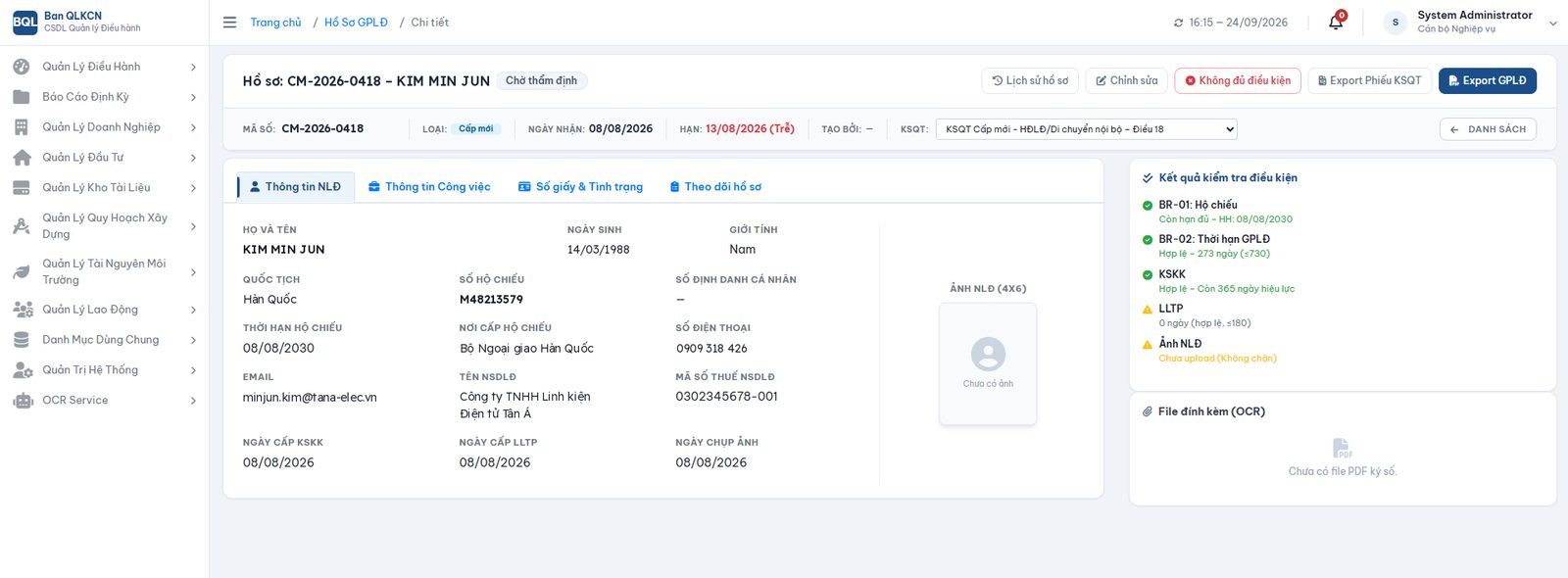1568x578 pixels.
Task: Switch to the Theo dõi hồ sơ tab
Action: 715,187
